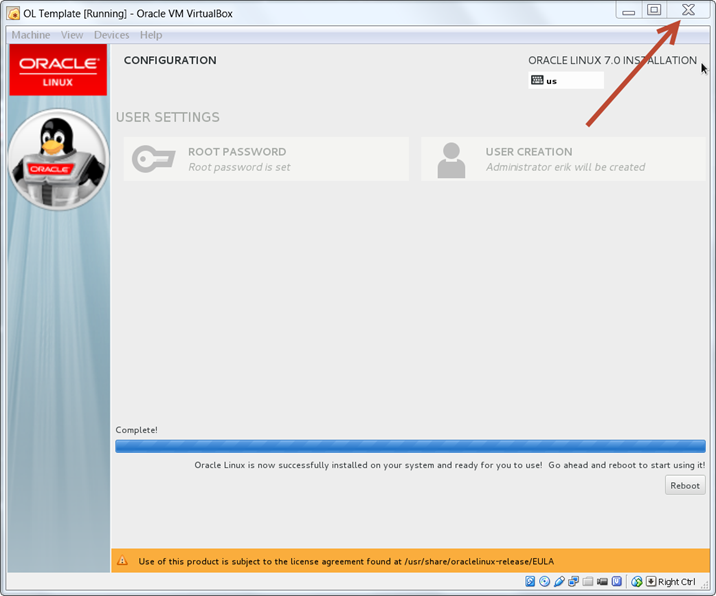The image size is (716, 596).
Task: Click the successfully installed message
Action: 450,465
